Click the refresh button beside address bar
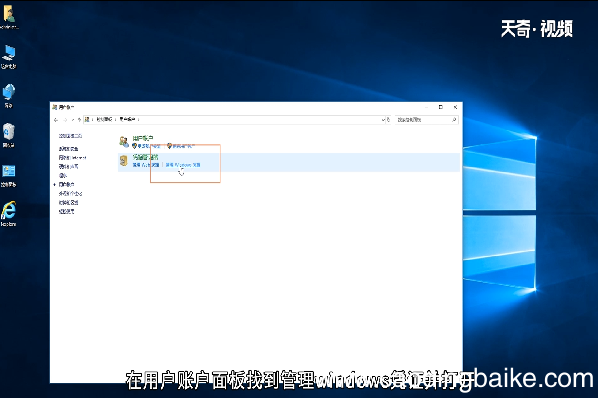Screen dimensions: 598x398 tap(388, 120)
